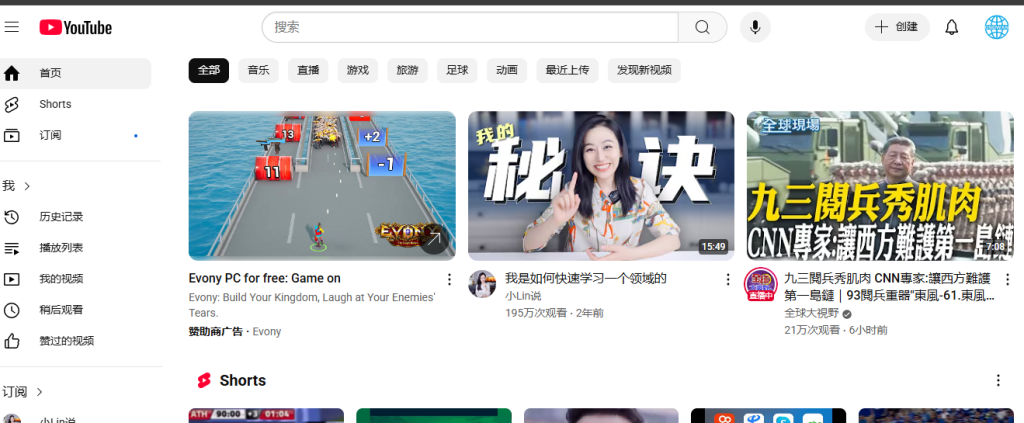Screen dimensions: 1024x423
Task: Click inside the 搜索 search field
Action: pyautogui.click(x=470, y=27)
